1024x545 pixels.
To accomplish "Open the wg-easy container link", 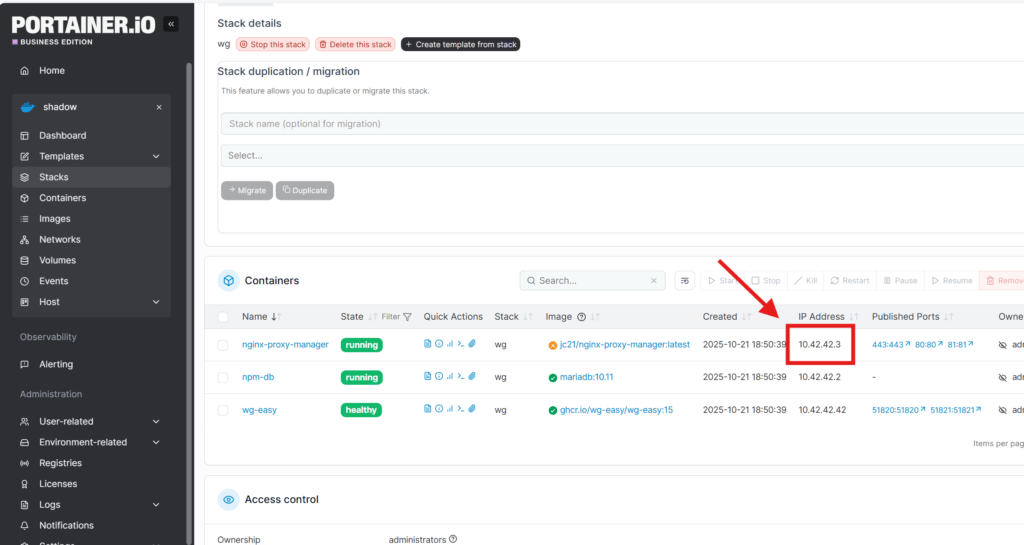I will point(259,410).
